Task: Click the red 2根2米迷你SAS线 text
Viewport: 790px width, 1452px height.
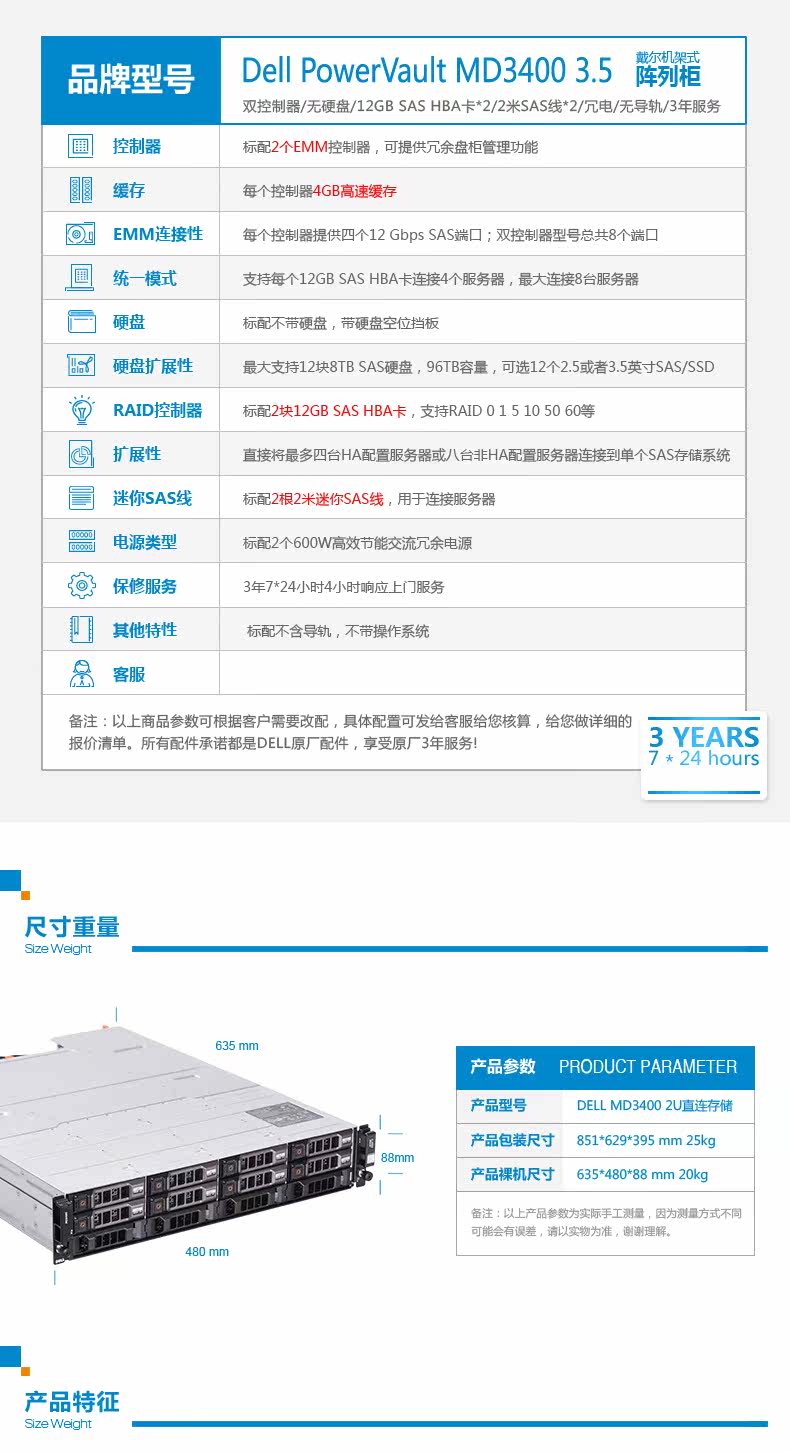Action: pos(327,499)
